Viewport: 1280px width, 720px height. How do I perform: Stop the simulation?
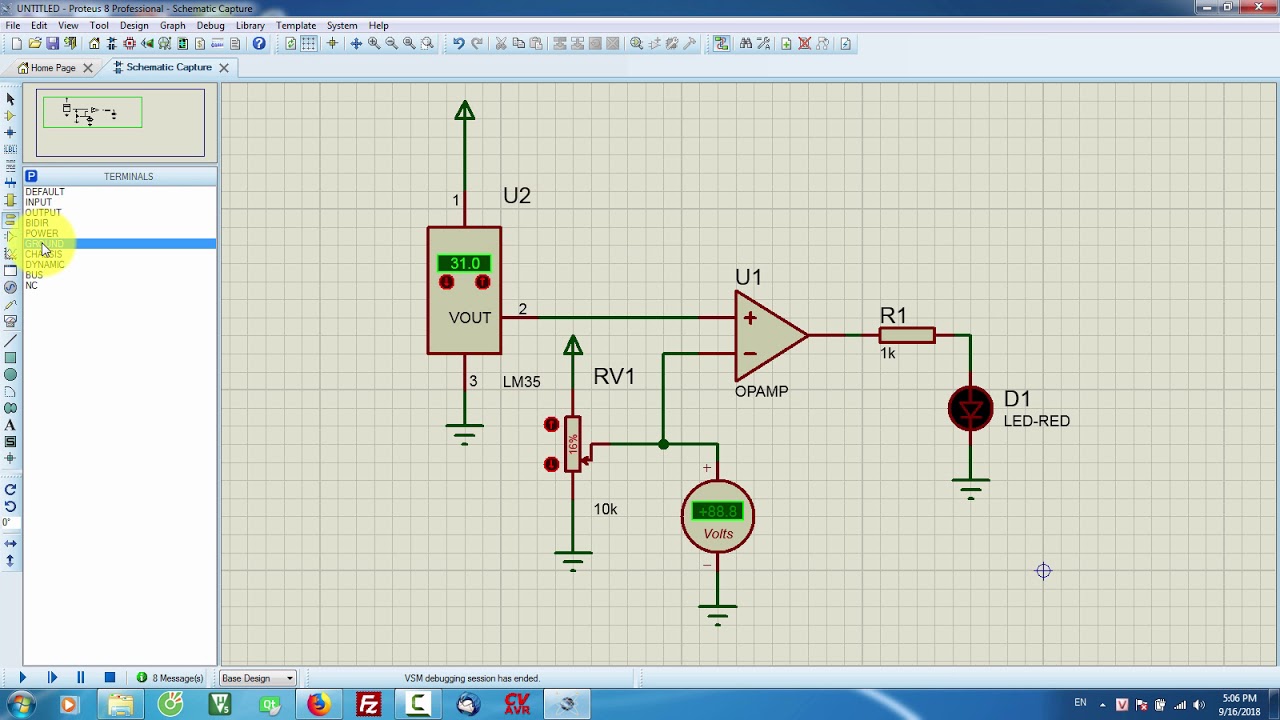point(110,678)
